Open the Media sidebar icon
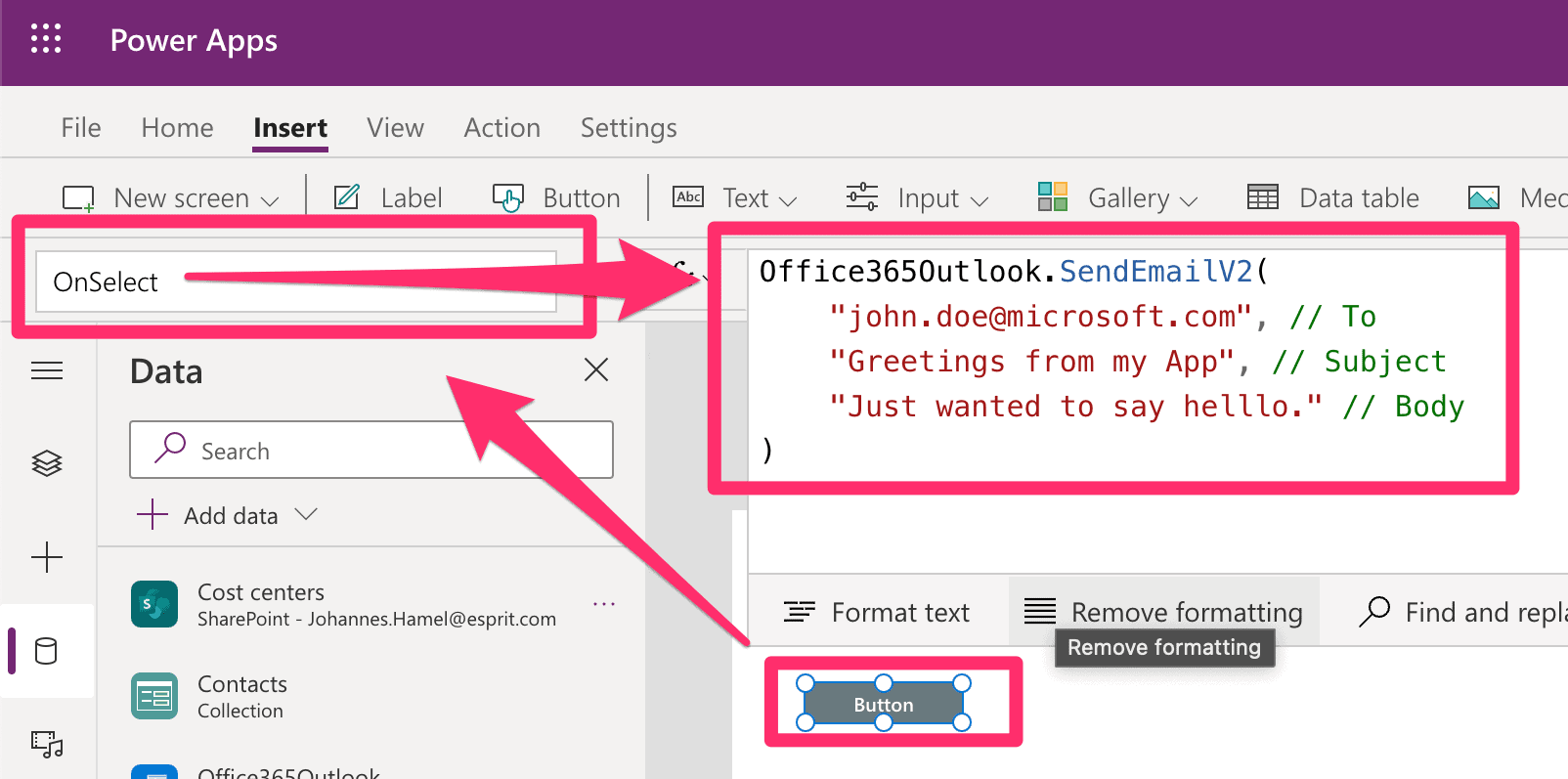 pos(47,745)
